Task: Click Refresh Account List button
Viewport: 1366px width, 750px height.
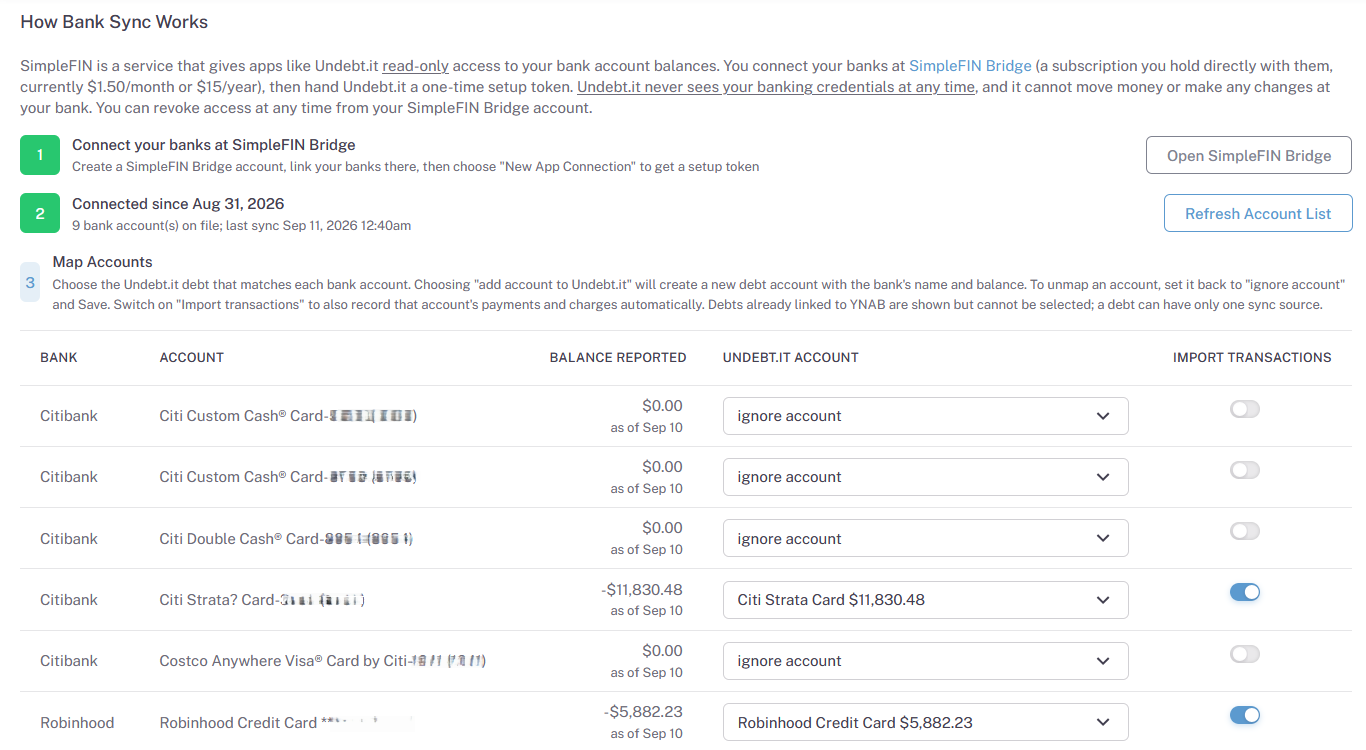Action: (1258, 213)
